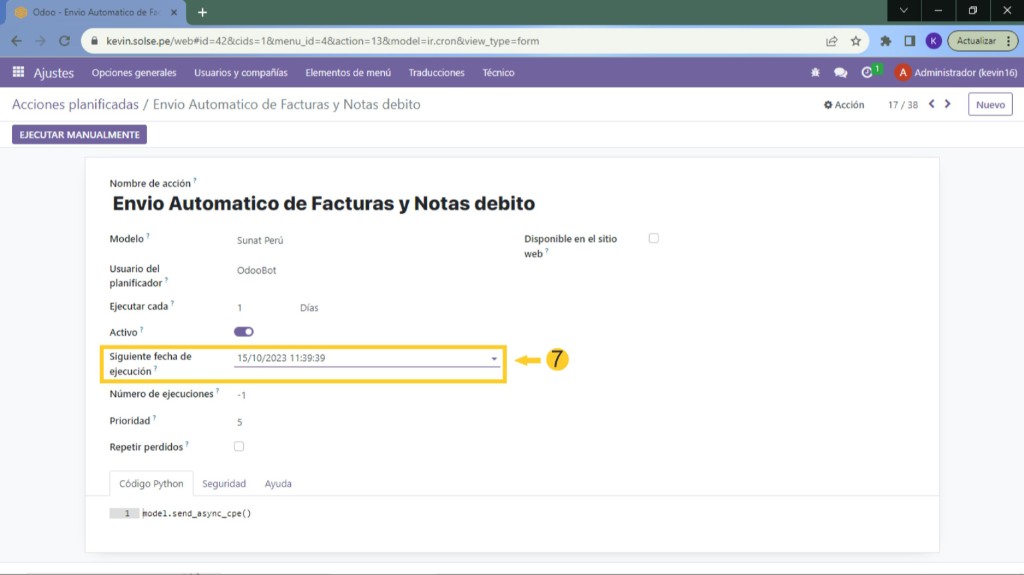The height and width of the screenshot is (575, 1024).
Task: Open Administrador user account menu
Action: pos(955,73)
